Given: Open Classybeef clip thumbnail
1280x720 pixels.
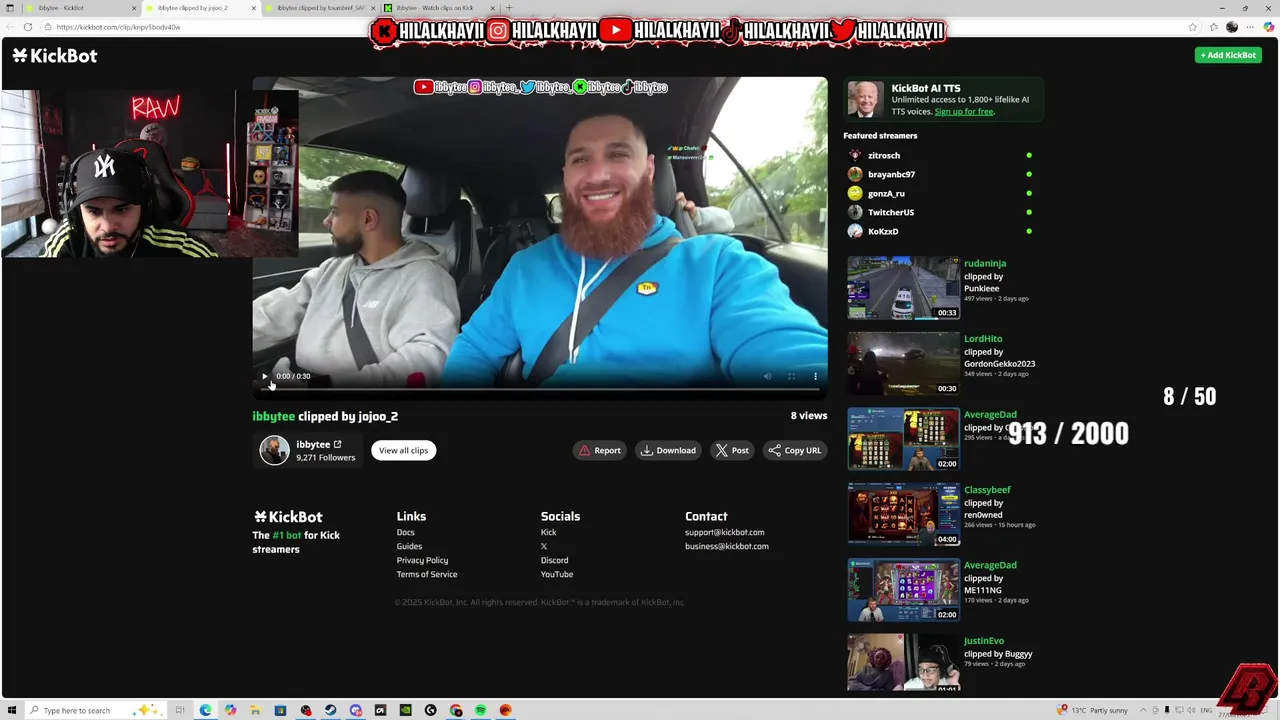Looking at the screenshot, I should (x=903, y=514).
